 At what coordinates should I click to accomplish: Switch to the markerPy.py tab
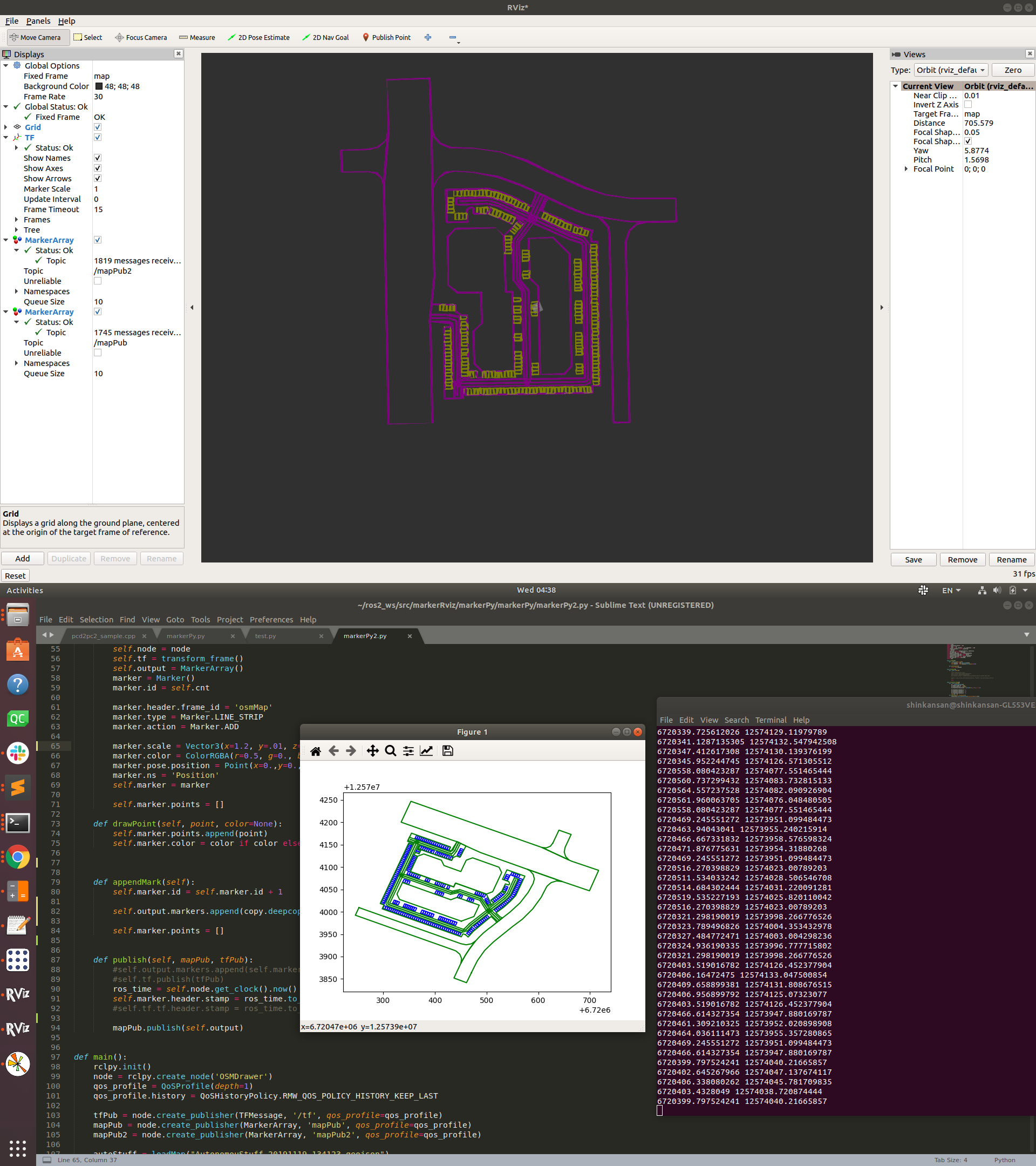[185, 635]
